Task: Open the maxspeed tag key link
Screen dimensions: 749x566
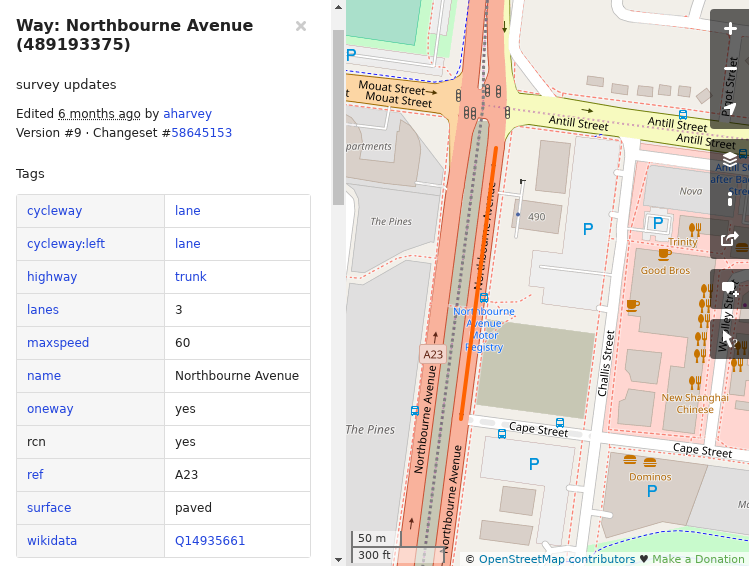Action: 58,343
